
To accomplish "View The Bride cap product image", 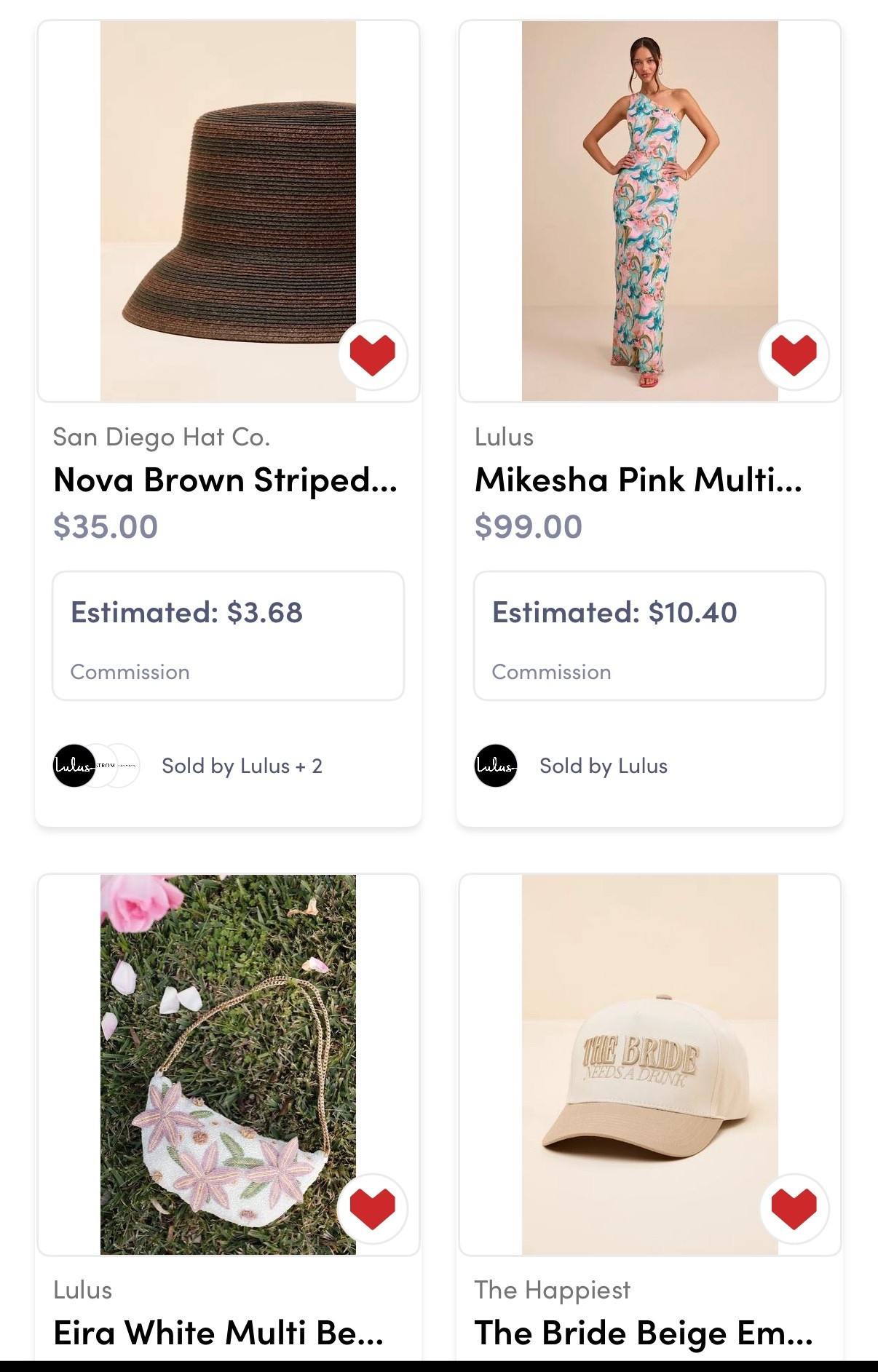I will [649, 1064].
